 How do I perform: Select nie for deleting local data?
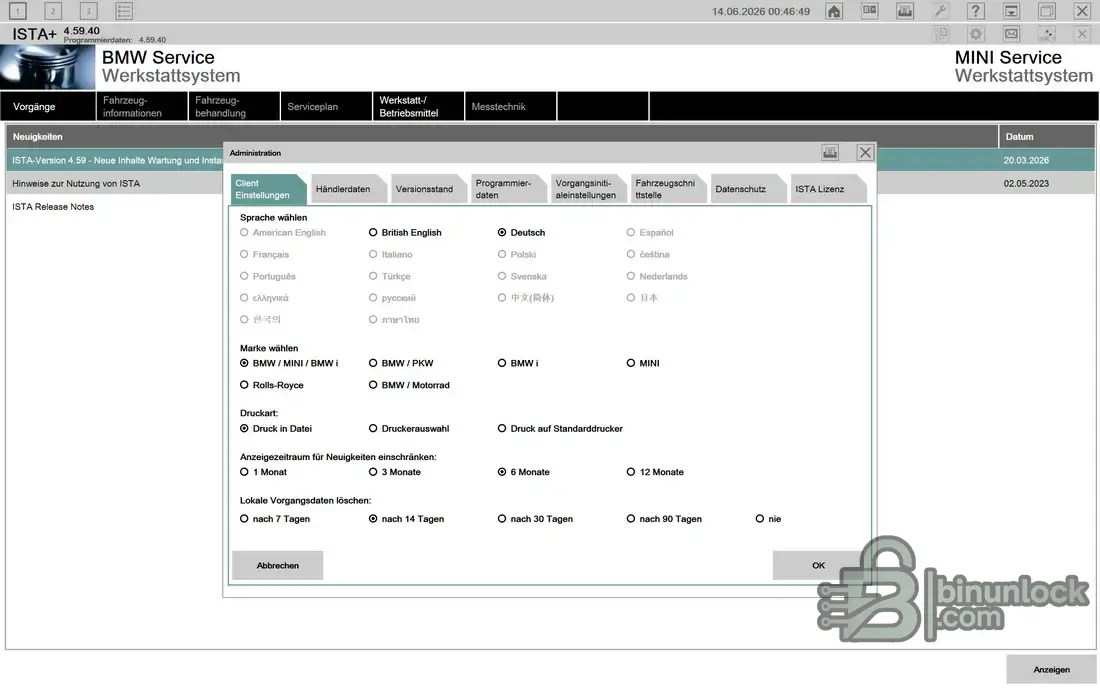coord(768,519)
